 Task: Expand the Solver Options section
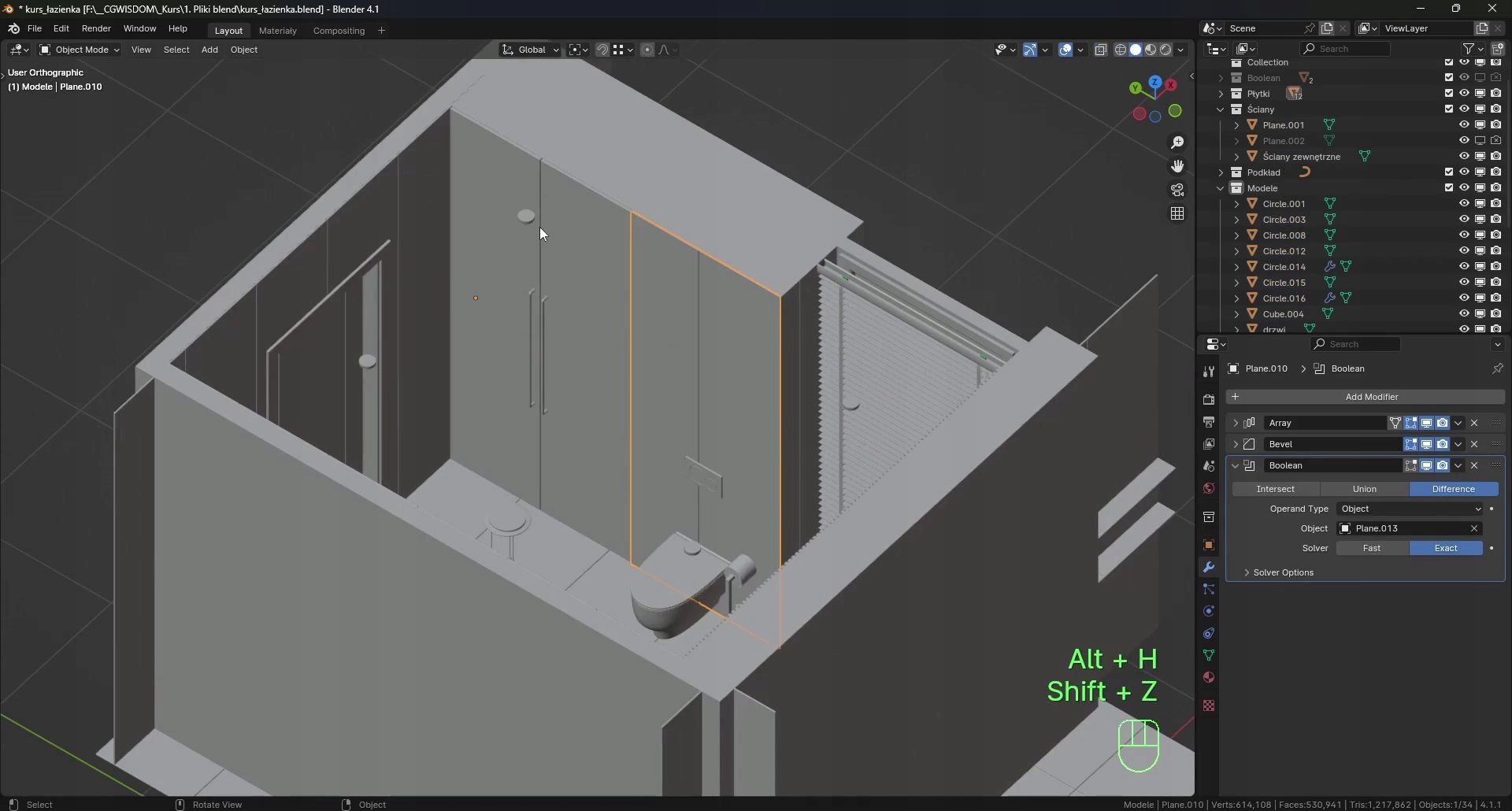[1283, 573]
